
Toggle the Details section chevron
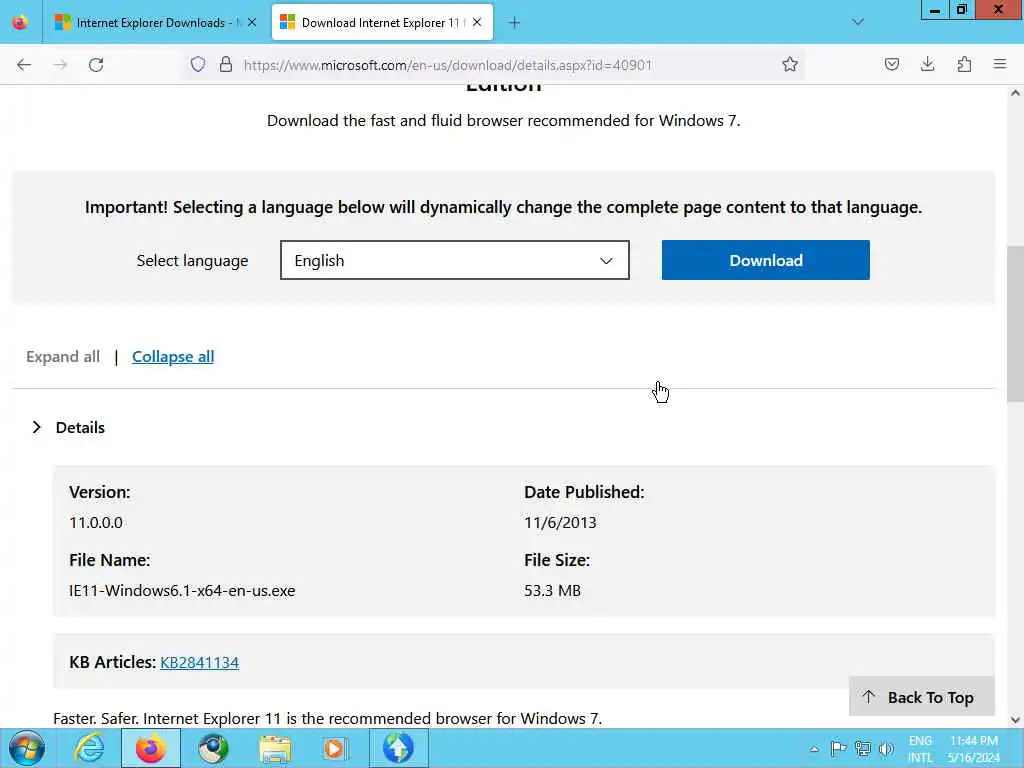[37, 427]
